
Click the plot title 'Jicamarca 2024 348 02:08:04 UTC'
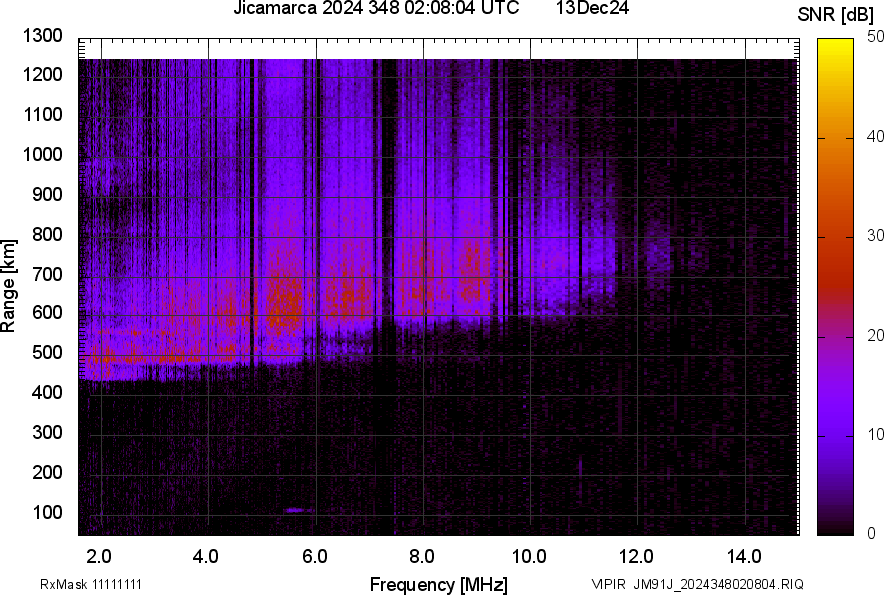pyautogui.click(x=376, y=8)
